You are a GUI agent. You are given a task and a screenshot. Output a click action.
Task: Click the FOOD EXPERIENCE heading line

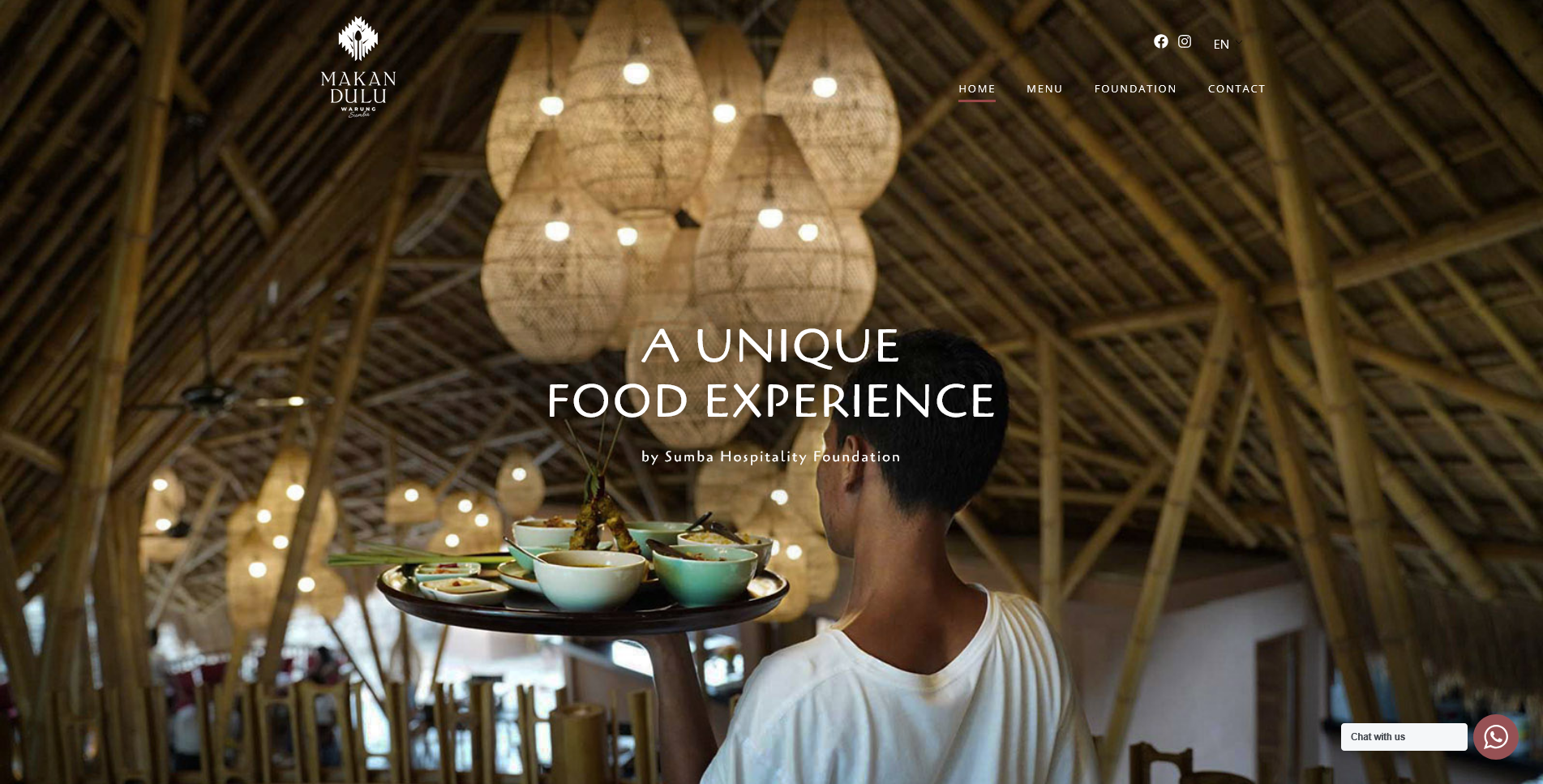pyautogui.click(x=770, y=401)
